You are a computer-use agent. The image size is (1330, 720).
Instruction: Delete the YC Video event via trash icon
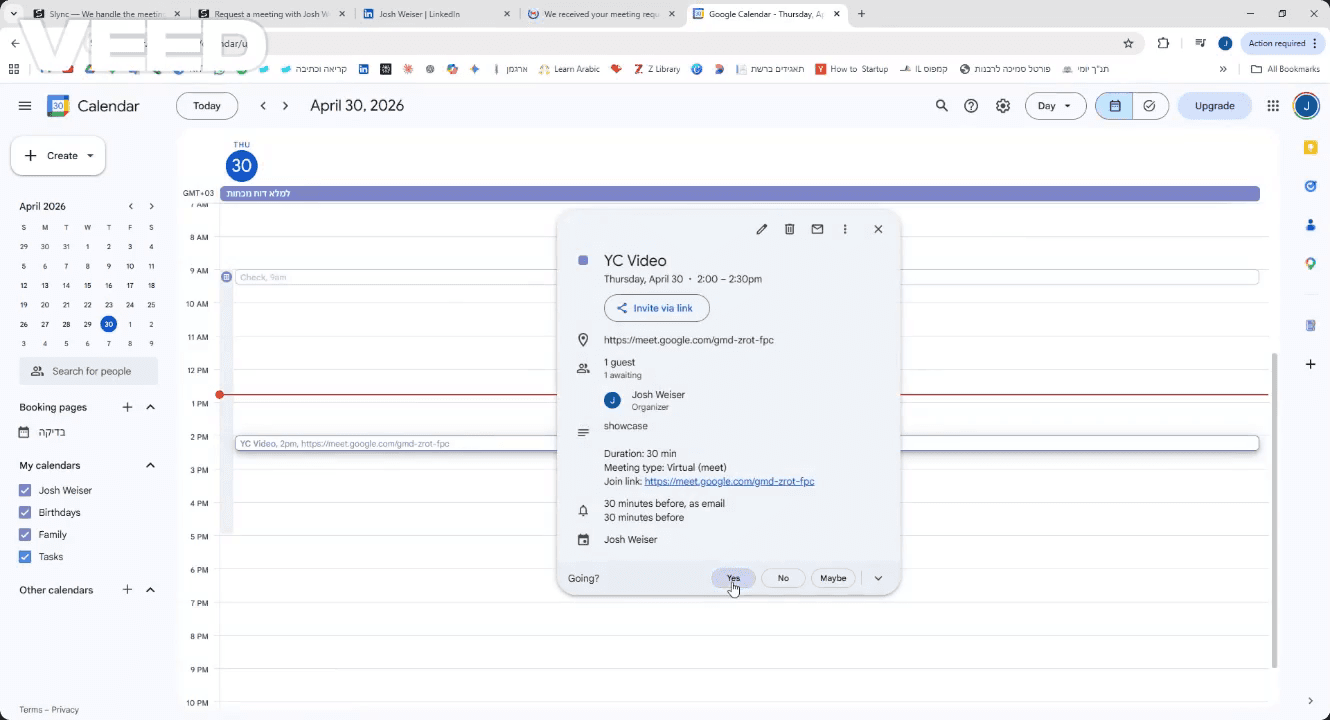coord(789,229)
